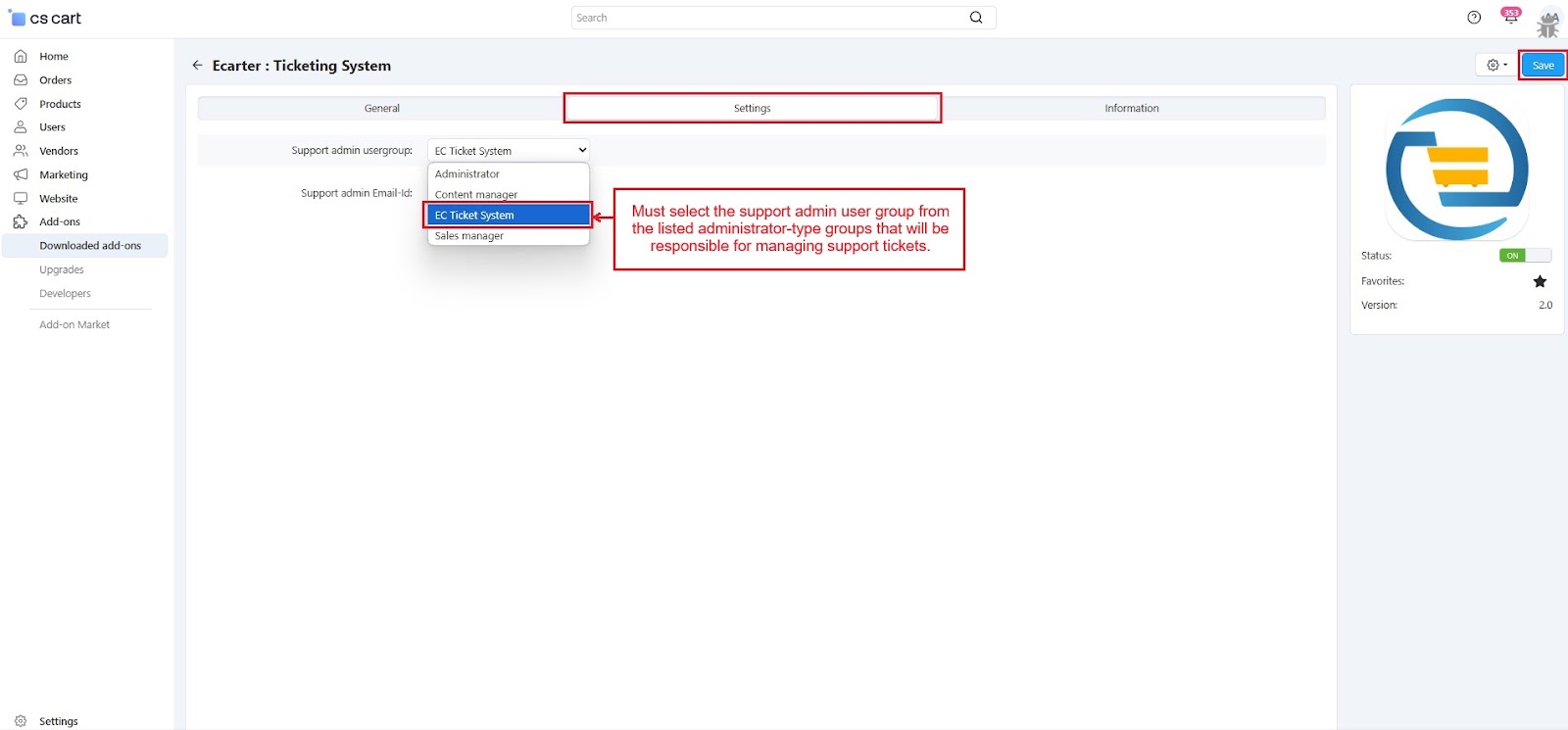1568x730 pixels.
Task: Click the Settings gear icon at the bottom of the sidebar
Action: coord(21,721)
